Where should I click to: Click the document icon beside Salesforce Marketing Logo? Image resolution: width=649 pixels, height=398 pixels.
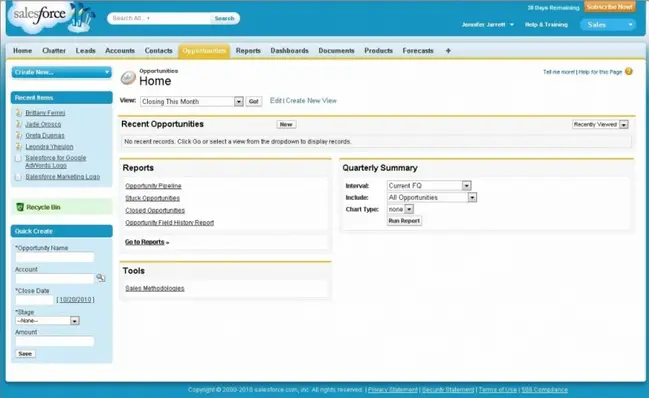pos(18,177)
